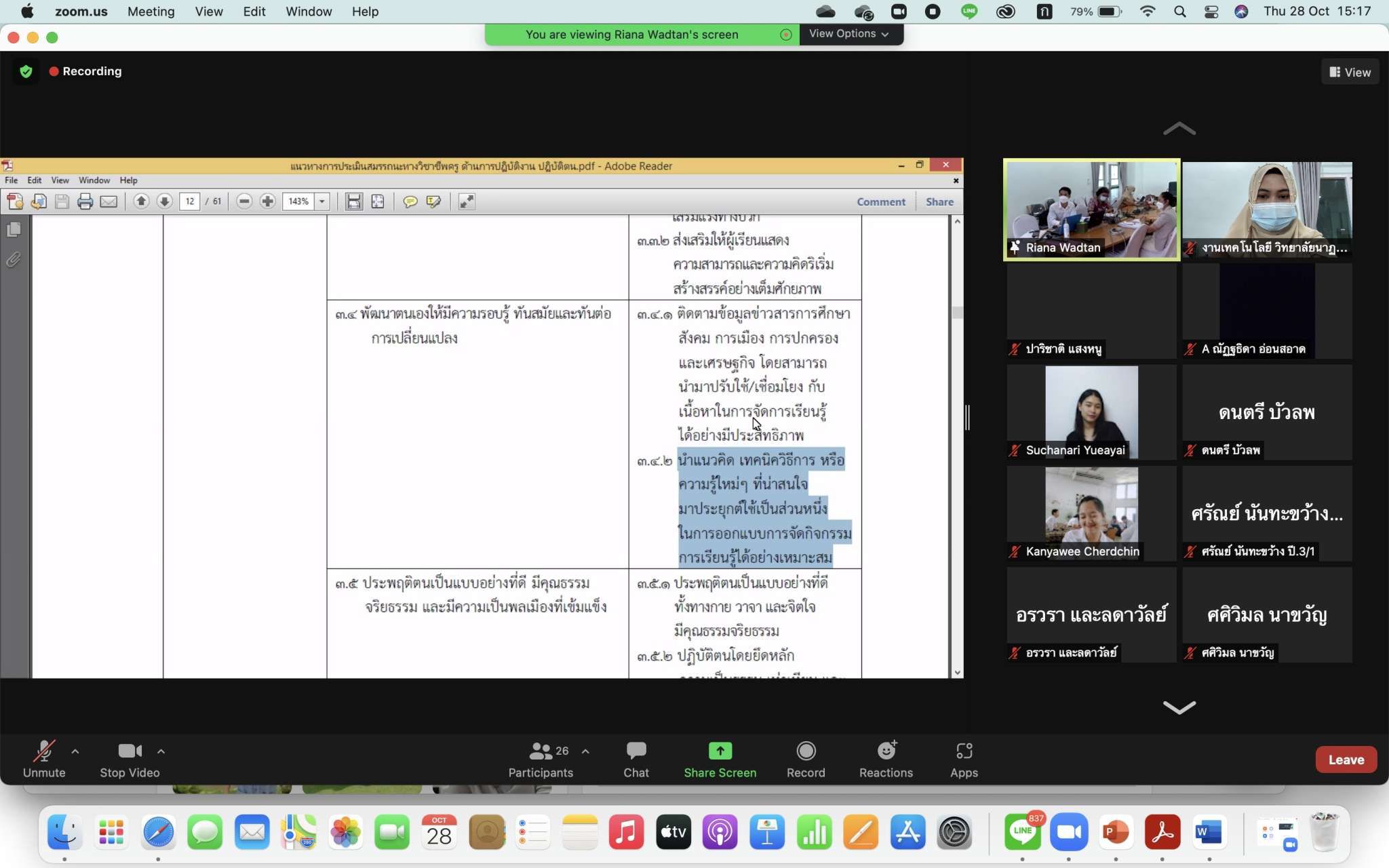Click the Share Screen icon
Viewport: 1389px width, 868px height.
[720, 751]
